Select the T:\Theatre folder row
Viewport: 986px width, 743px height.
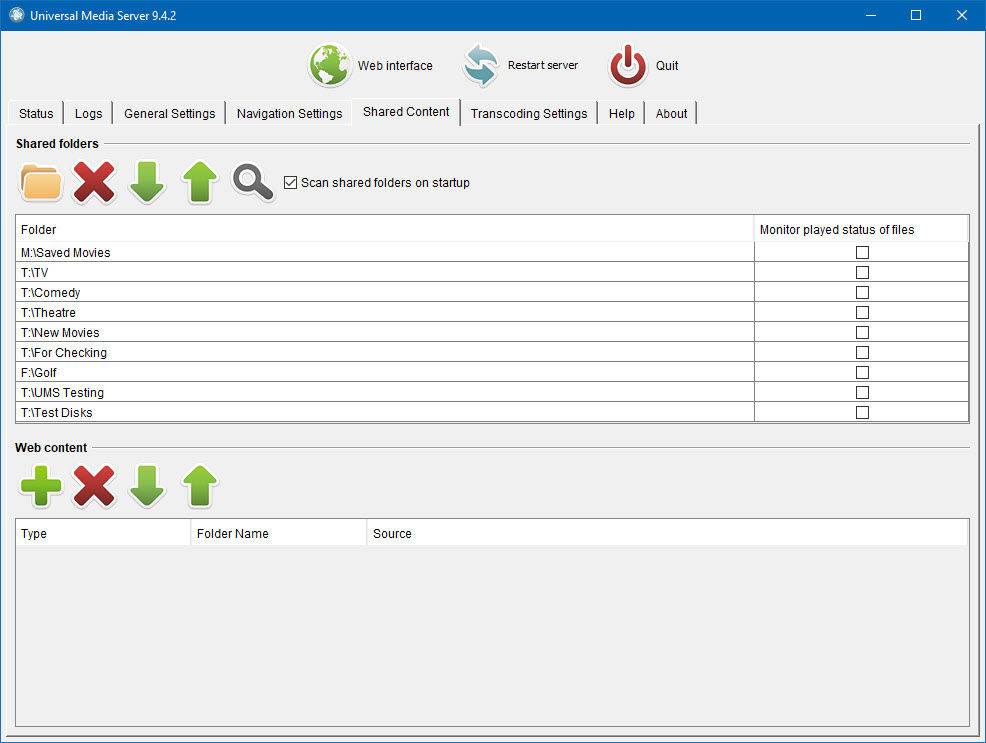pyautogui.click(x=385, y=312)
